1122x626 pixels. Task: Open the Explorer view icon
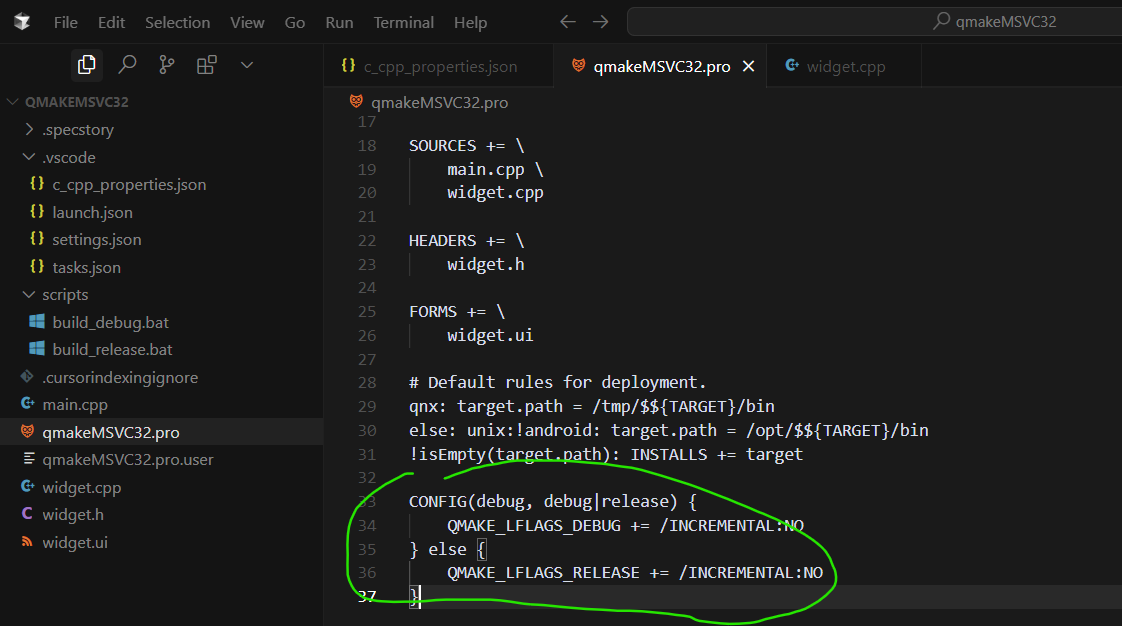87,64
